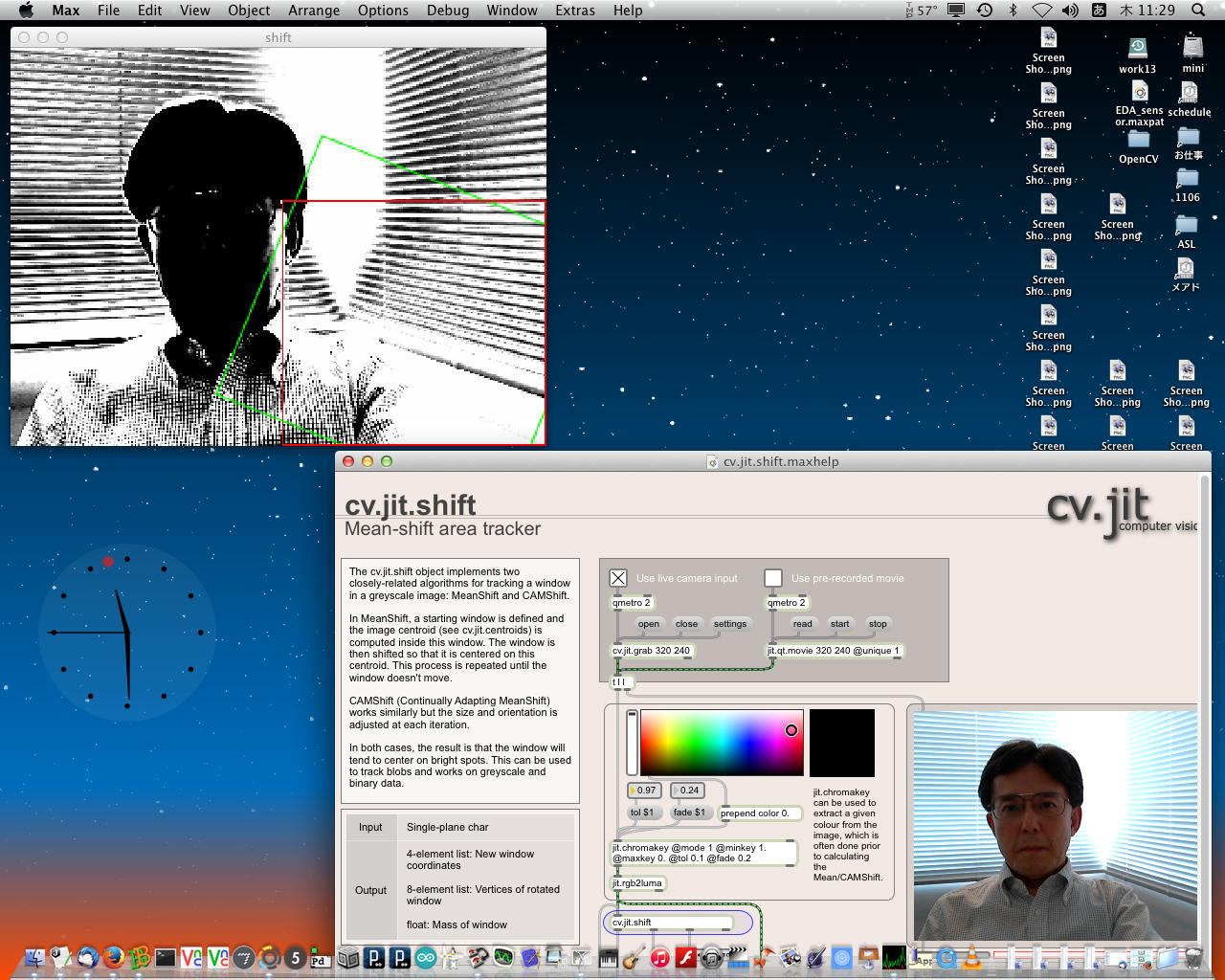Open the Arrange menu
The image size is (1225, 980).
[314, 11]
